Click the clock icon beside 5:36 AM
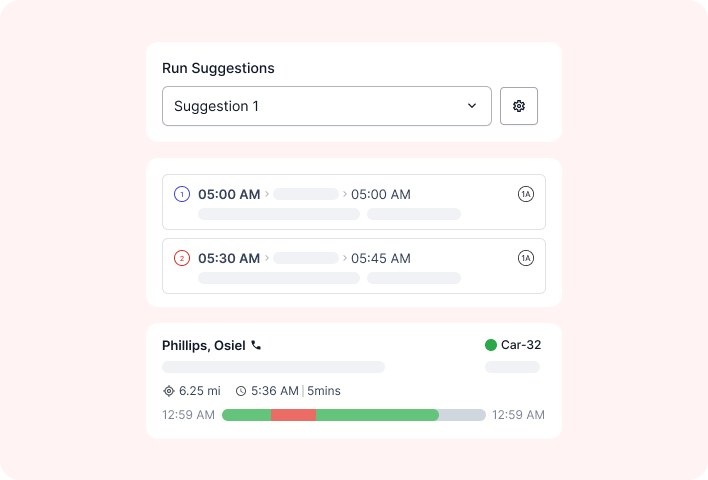This screenshot has height=480, width=708. click(x=241, y=391)
